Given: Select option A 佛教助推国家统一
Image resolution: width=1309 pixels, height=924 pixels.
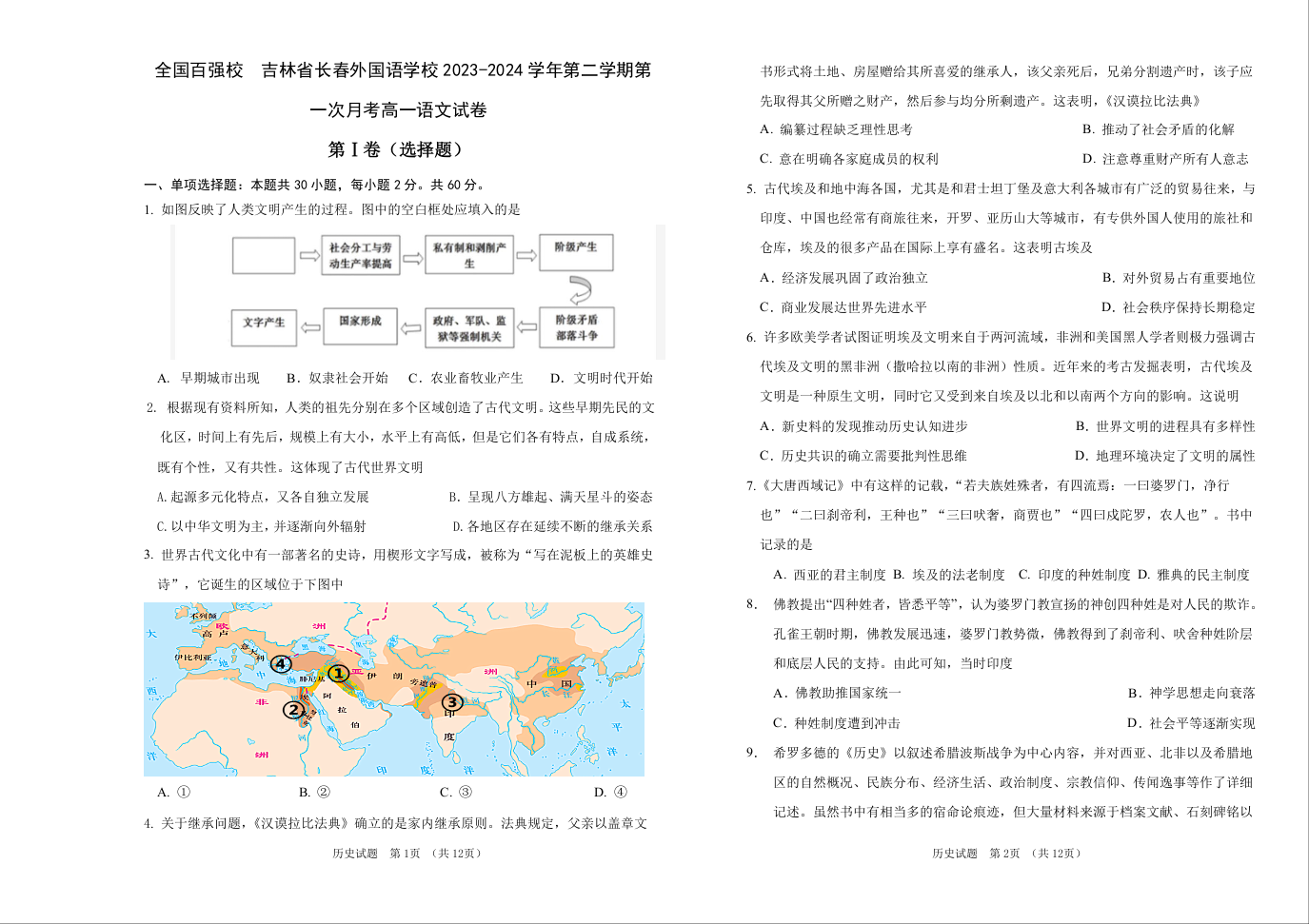Looking at the screenshot, I should pos(837,693).
